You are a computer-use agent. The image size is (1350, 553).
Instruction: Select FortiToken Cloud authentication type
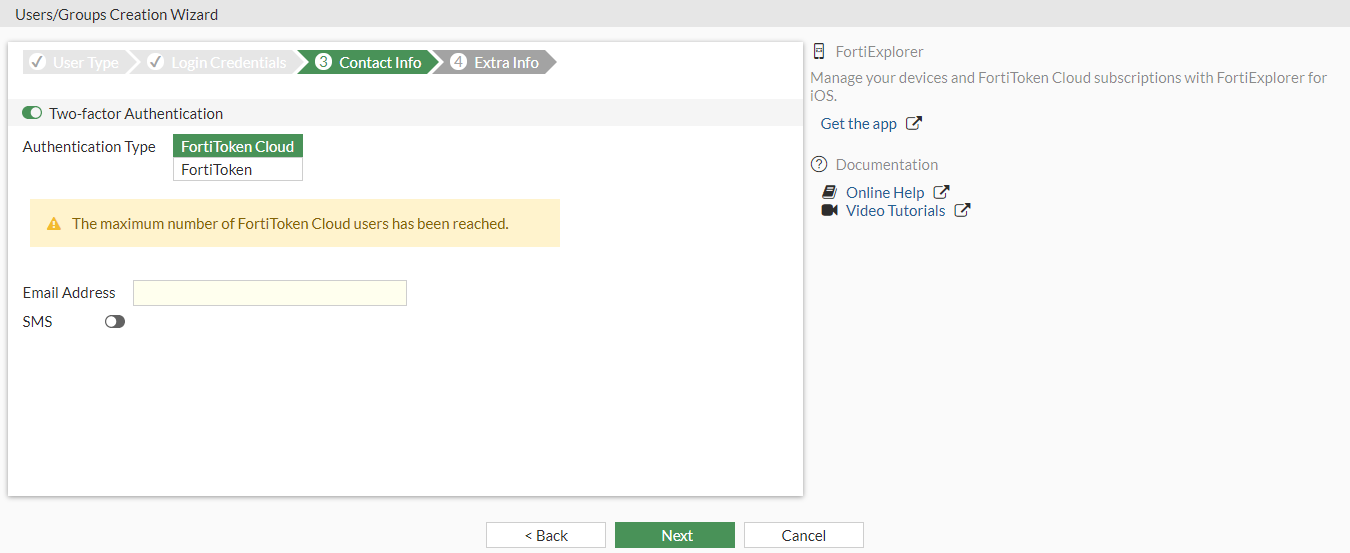click(238, 147)
